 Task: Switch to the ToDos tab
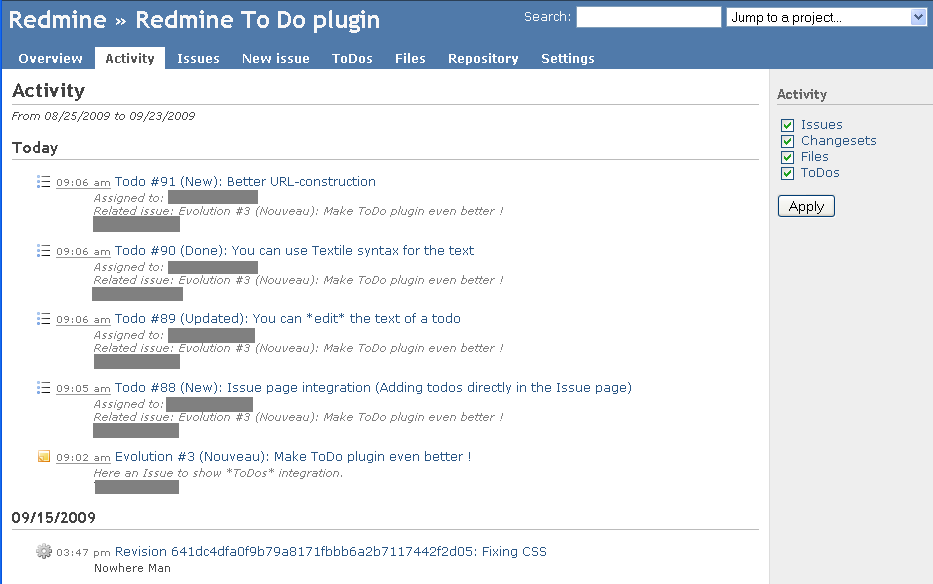pos(352,58)
